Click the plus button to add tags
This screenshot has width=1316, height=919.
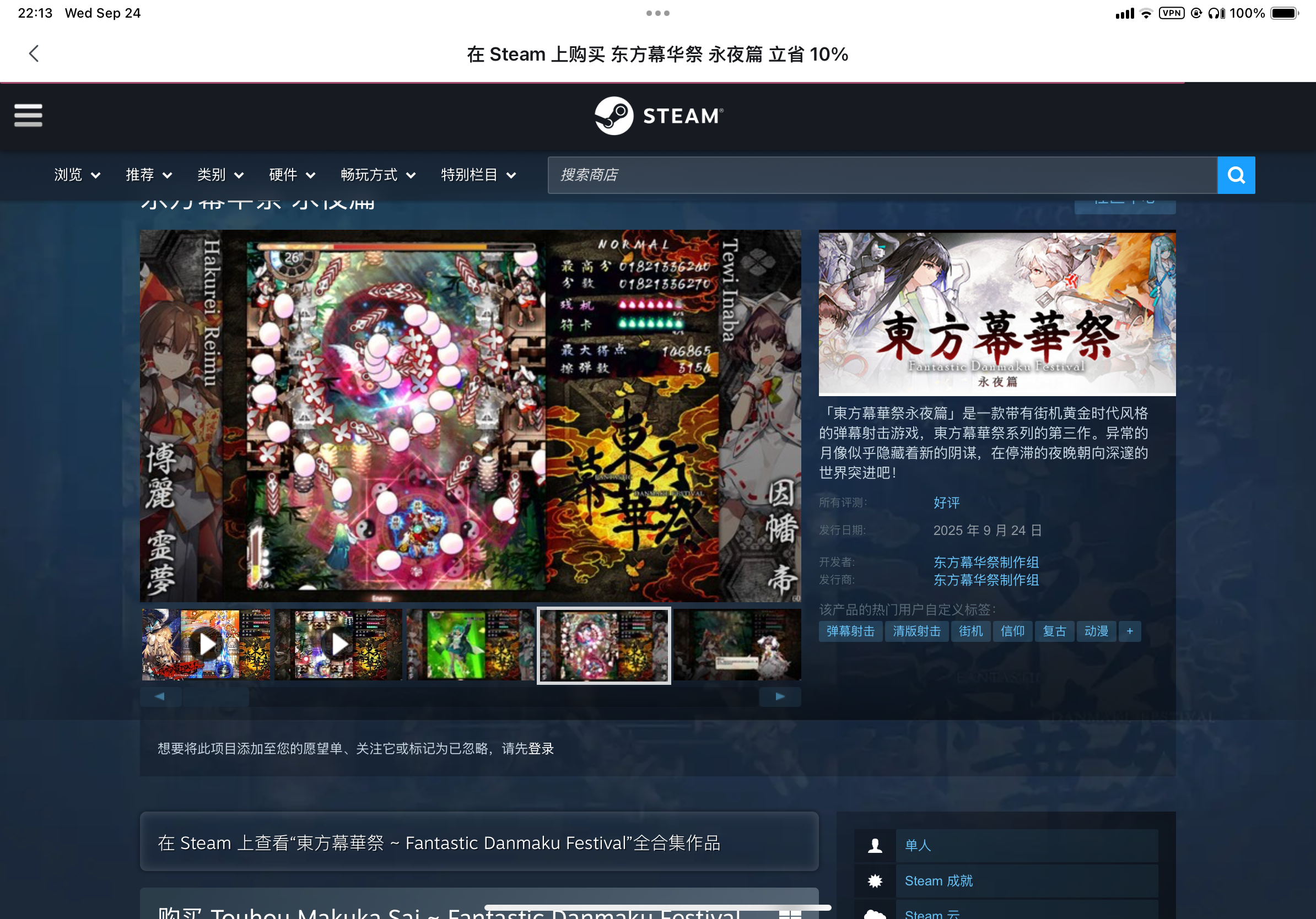click(x=1130, y=631)
